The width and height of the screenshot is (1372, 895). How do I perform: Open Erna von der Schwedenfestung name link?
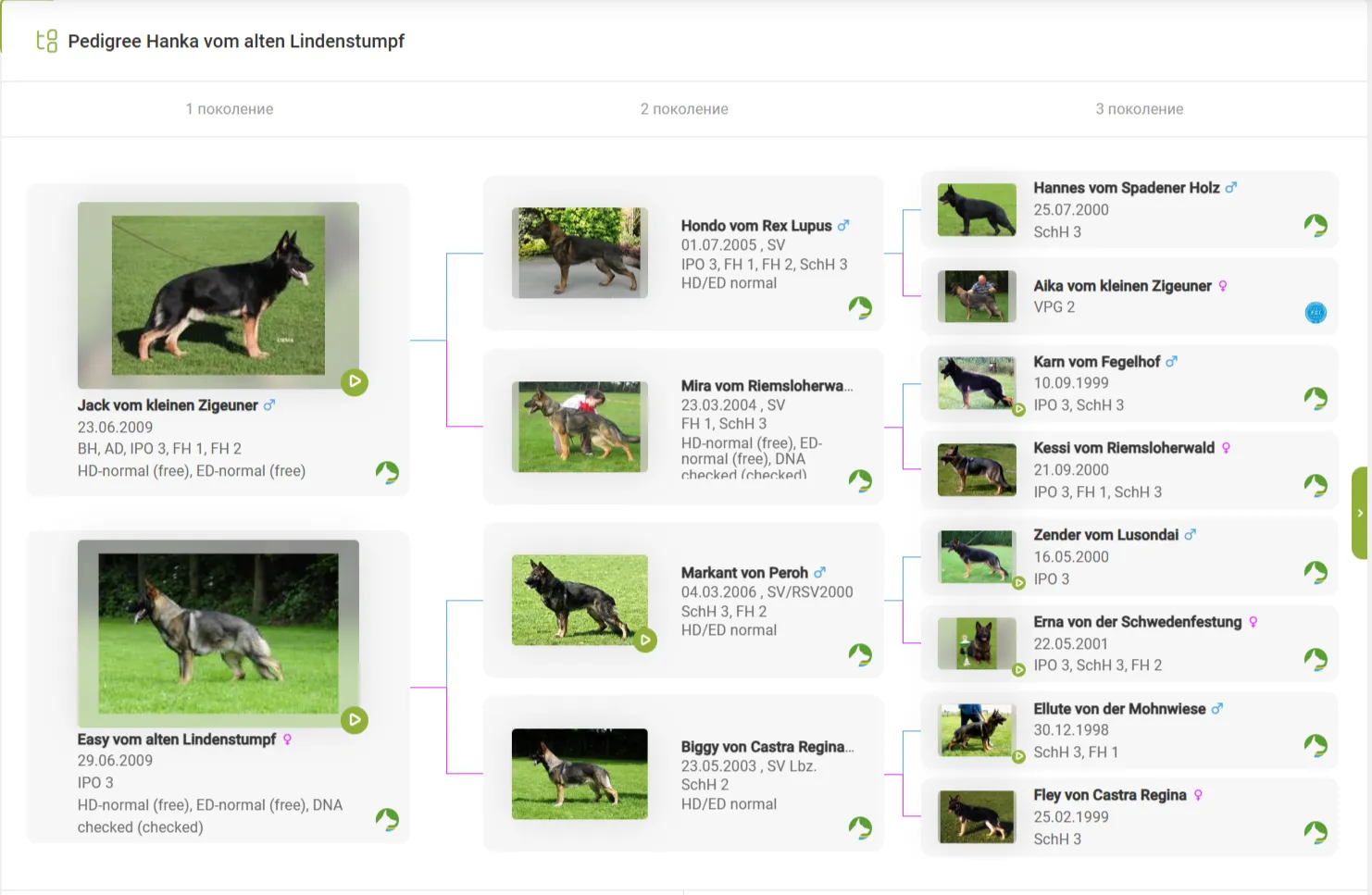pyautogui.click(x=1137, y=622)
